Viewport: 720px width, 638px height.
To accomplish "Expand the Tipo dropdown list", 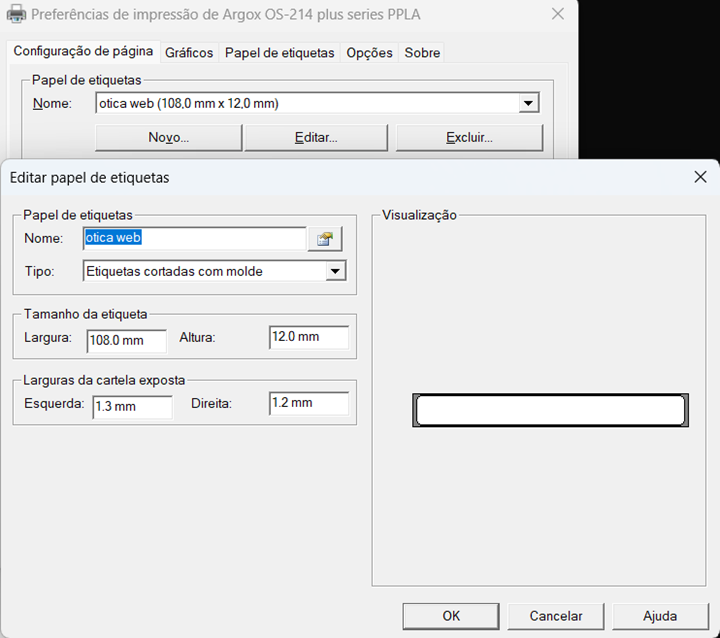I will coord(335,271).
